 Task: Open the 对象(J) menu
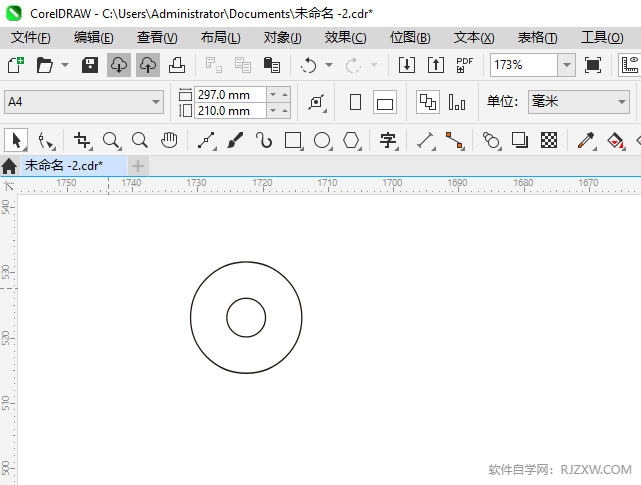(282, 38)
